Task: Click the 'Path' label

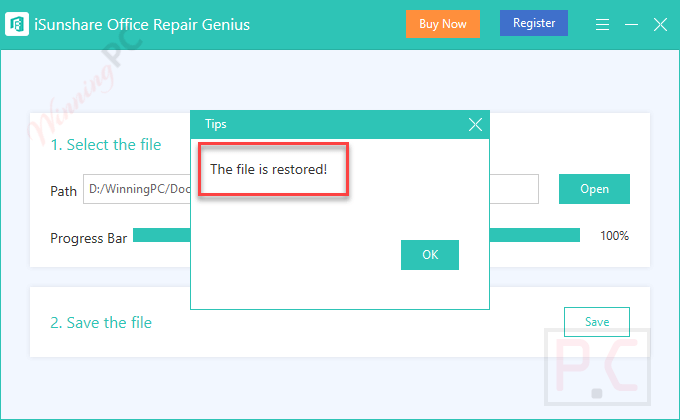Action: [x=63, y=191]
